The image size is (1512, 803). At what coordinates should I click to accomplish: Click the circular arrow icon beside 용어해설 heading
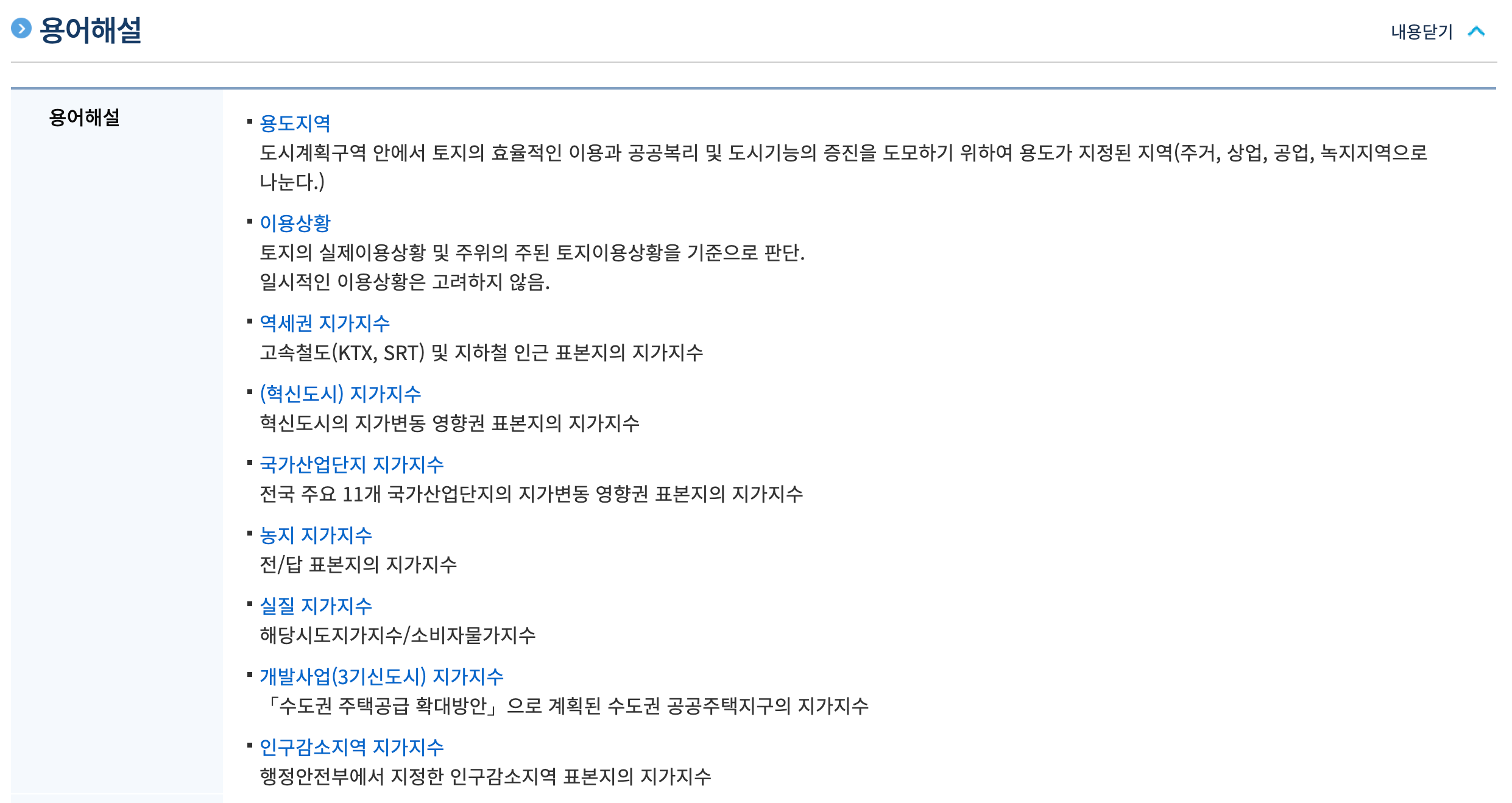pyautogui.click(x=22, y=27)
